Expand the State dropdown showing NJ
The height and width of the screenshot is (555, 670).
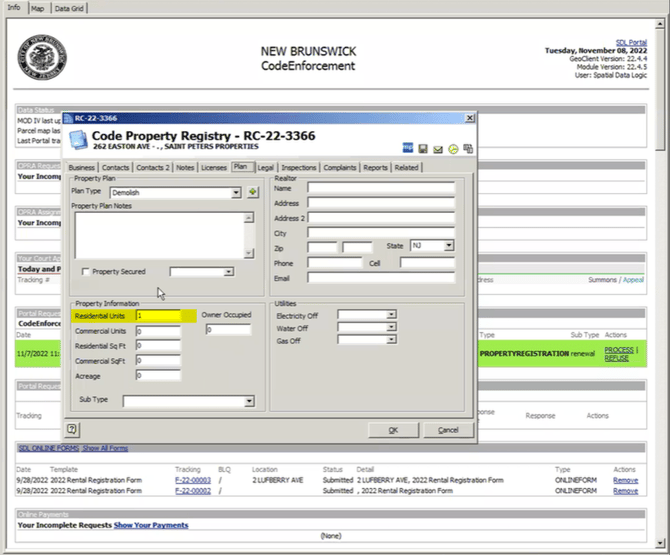(x=432, y=246)
